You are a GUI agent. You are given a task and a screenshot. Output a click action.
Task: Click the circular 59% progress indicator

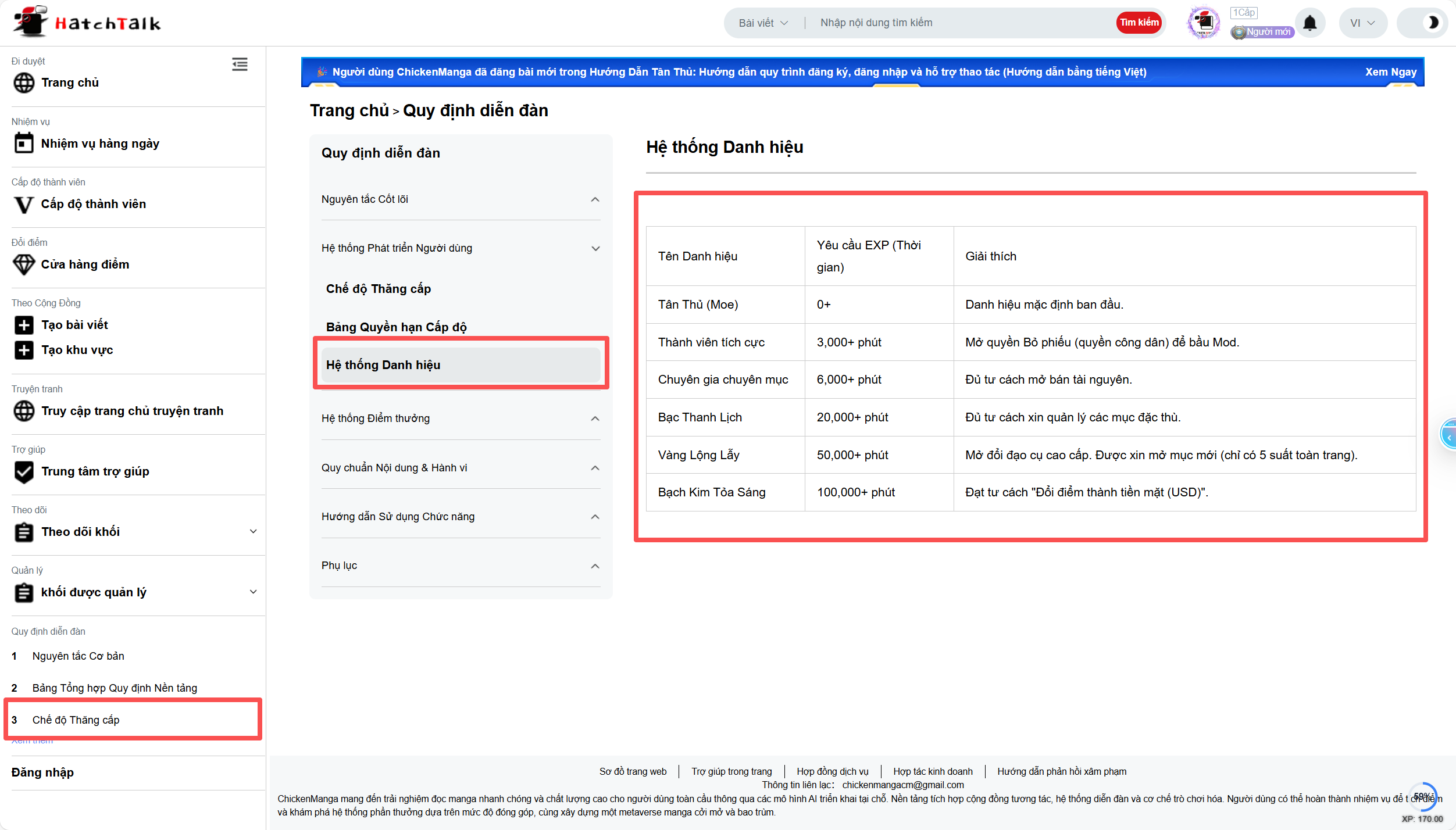[1423, 796]
